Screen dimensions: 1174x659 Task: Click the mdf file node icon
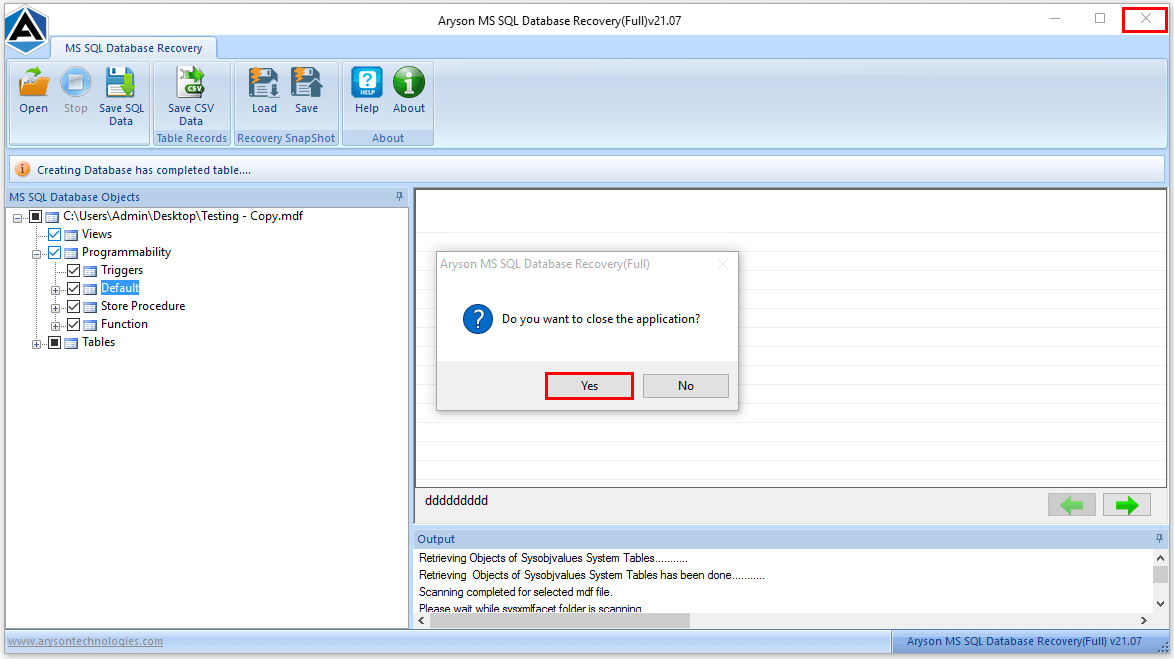click(x=52, y=217)
